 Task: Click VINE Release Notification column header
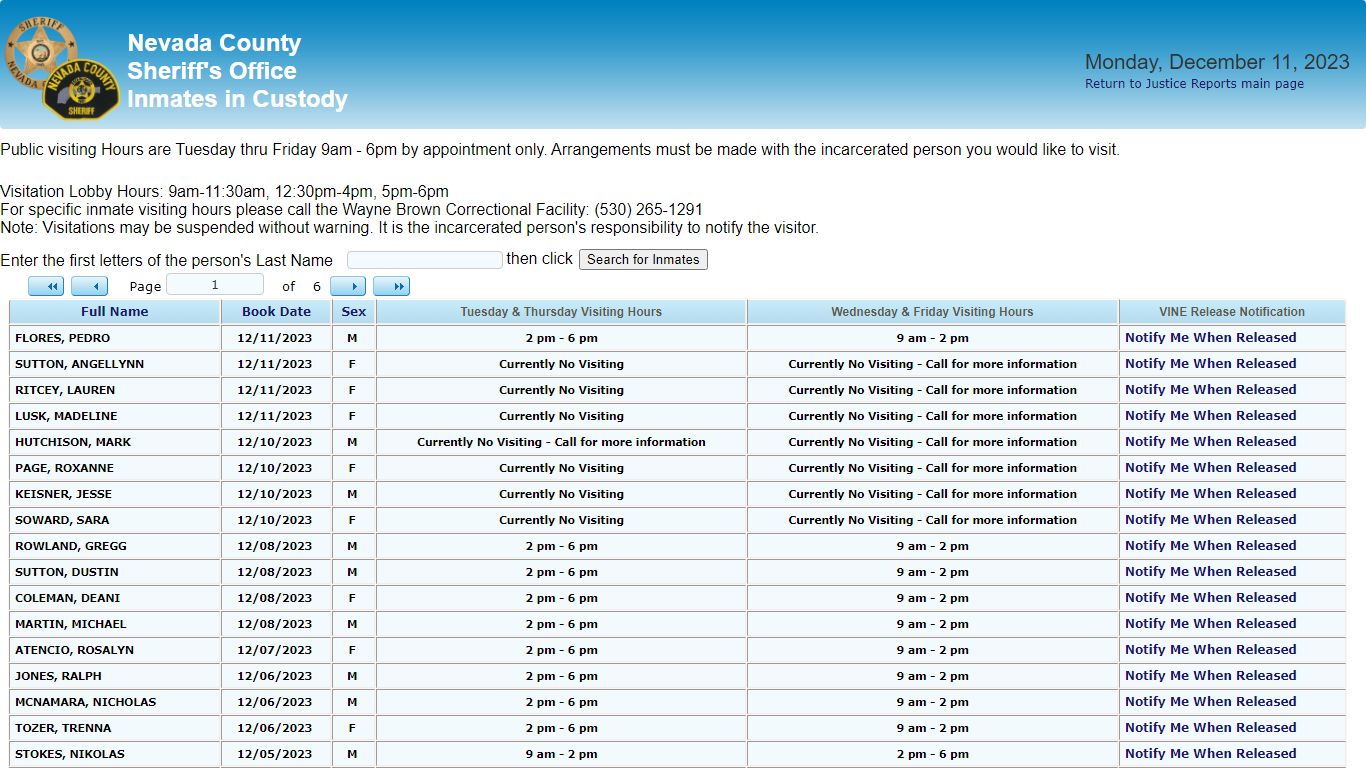coord(1232,312)
